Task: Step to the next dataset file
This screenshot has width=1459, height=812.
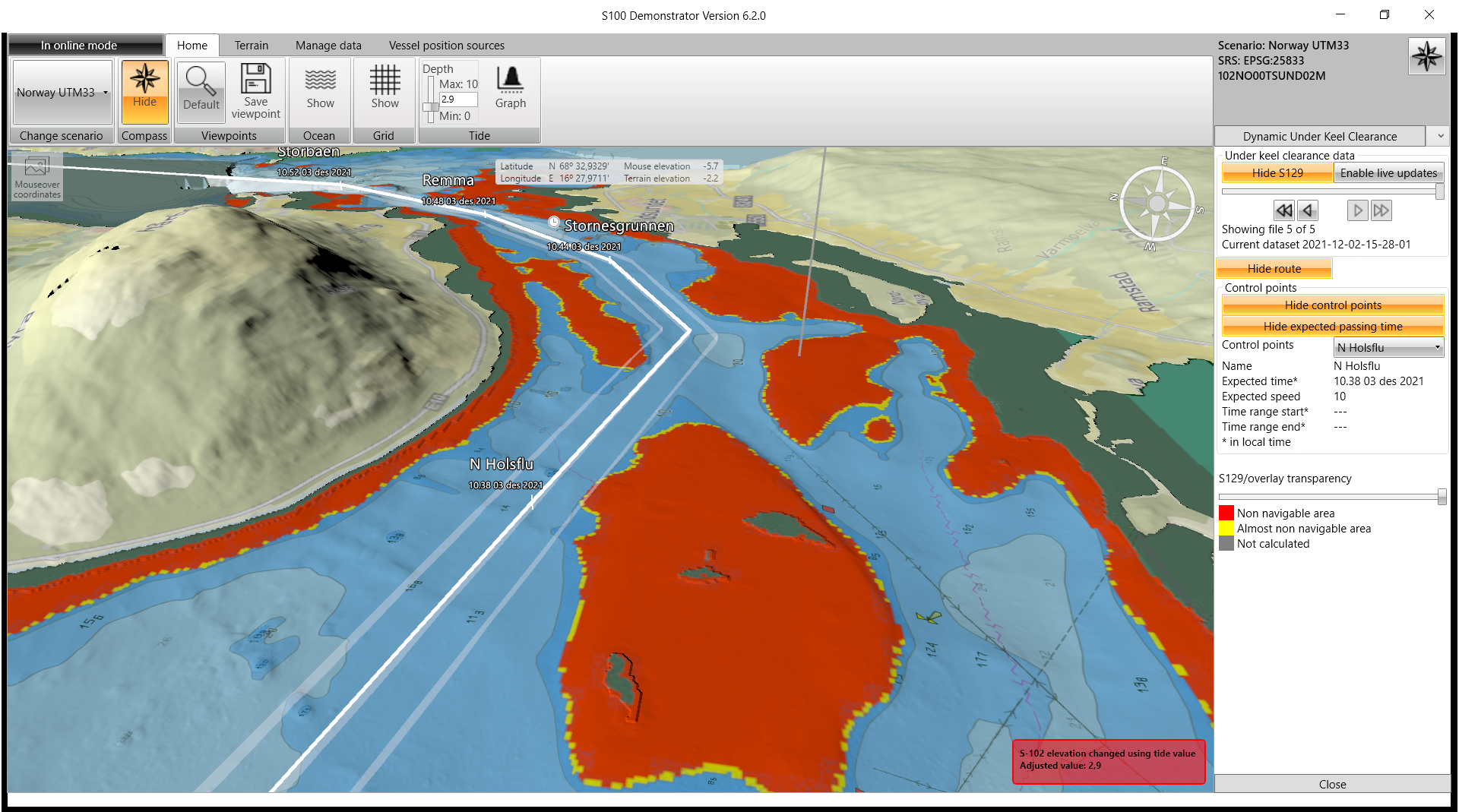Action: coord(1357,210)
